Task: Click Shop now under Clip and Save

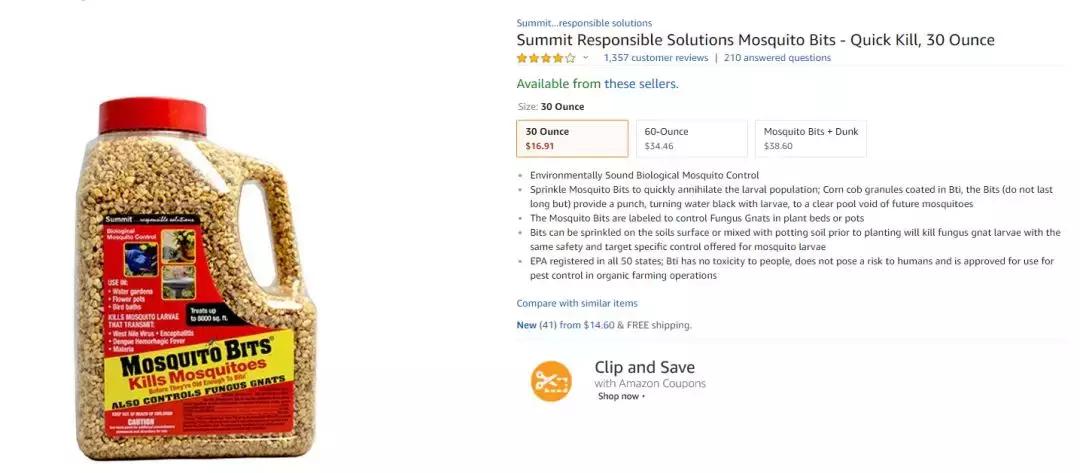Action: pyautogui.click(x=620, y=396)
